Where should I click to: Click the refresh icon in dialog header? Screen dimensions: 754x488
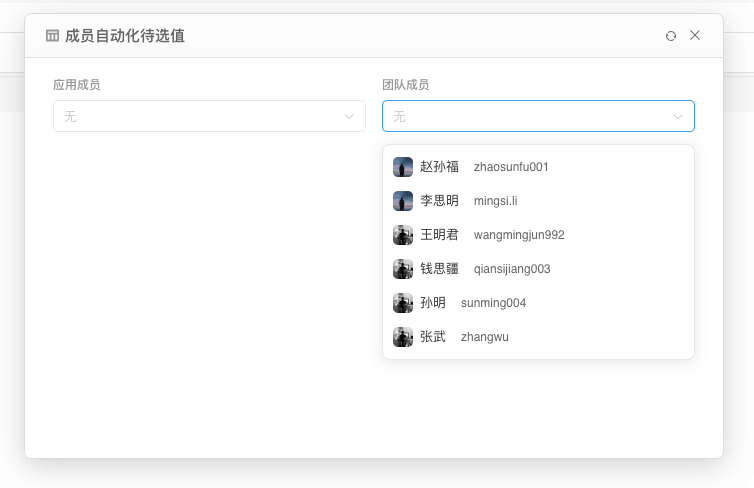(x=671, y=36)
